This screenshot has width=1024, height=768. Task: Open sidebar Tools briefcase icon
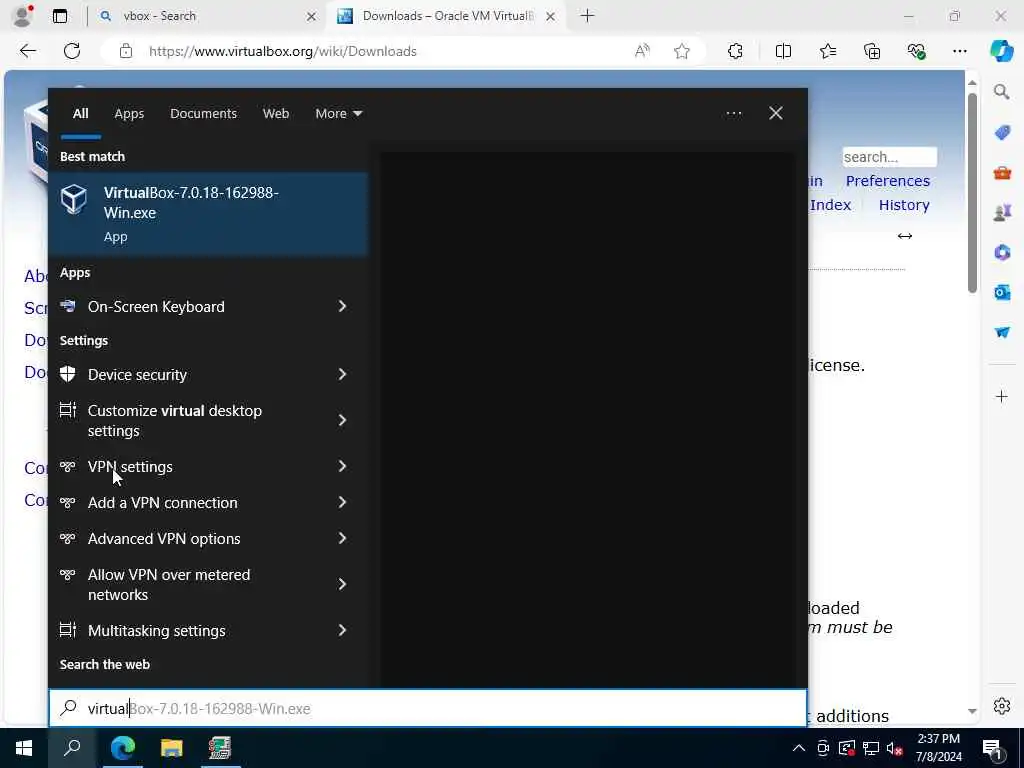(x=1002, y=172)
